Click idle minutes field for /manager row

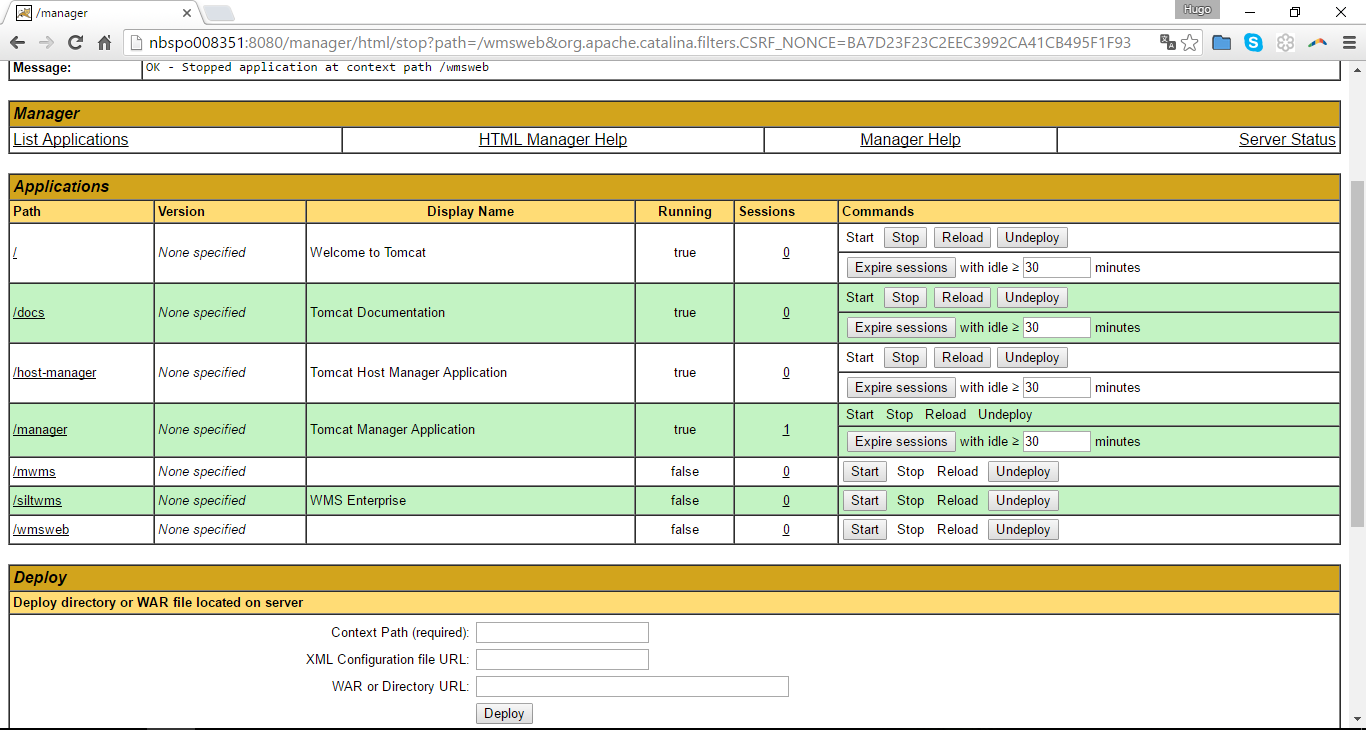(x=1056, y=441)
